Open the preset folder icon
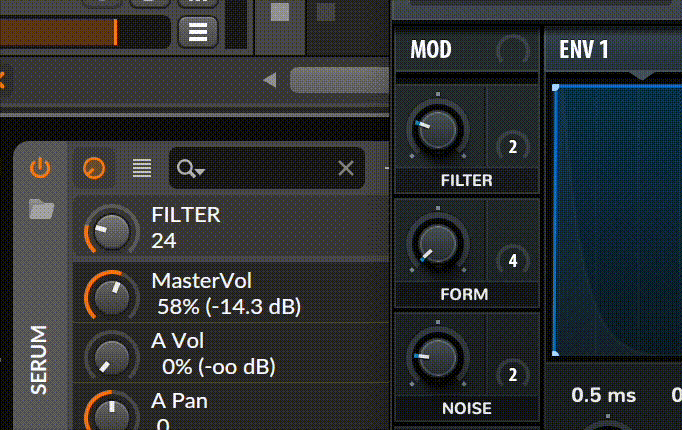This screenshot has height=430, width=682. [x=41, y=209]
